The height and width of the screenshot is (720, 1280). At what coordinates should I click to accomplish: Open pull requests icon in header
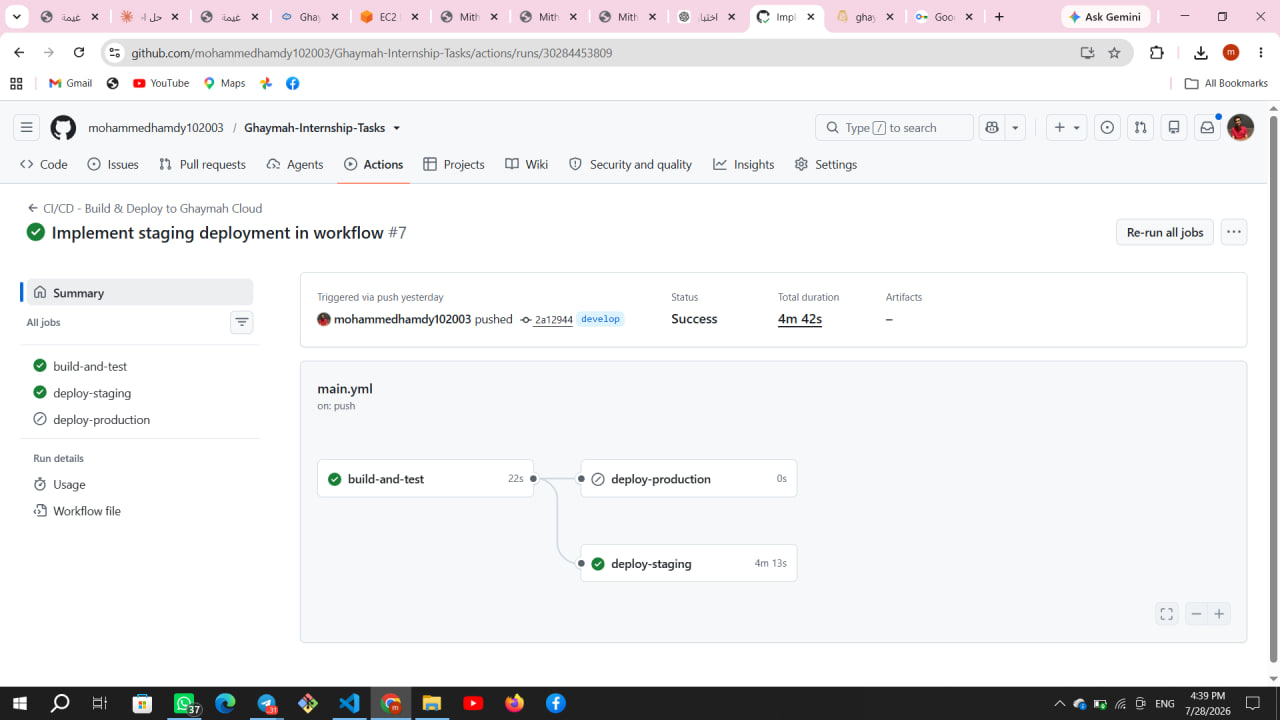point(1140,128)
